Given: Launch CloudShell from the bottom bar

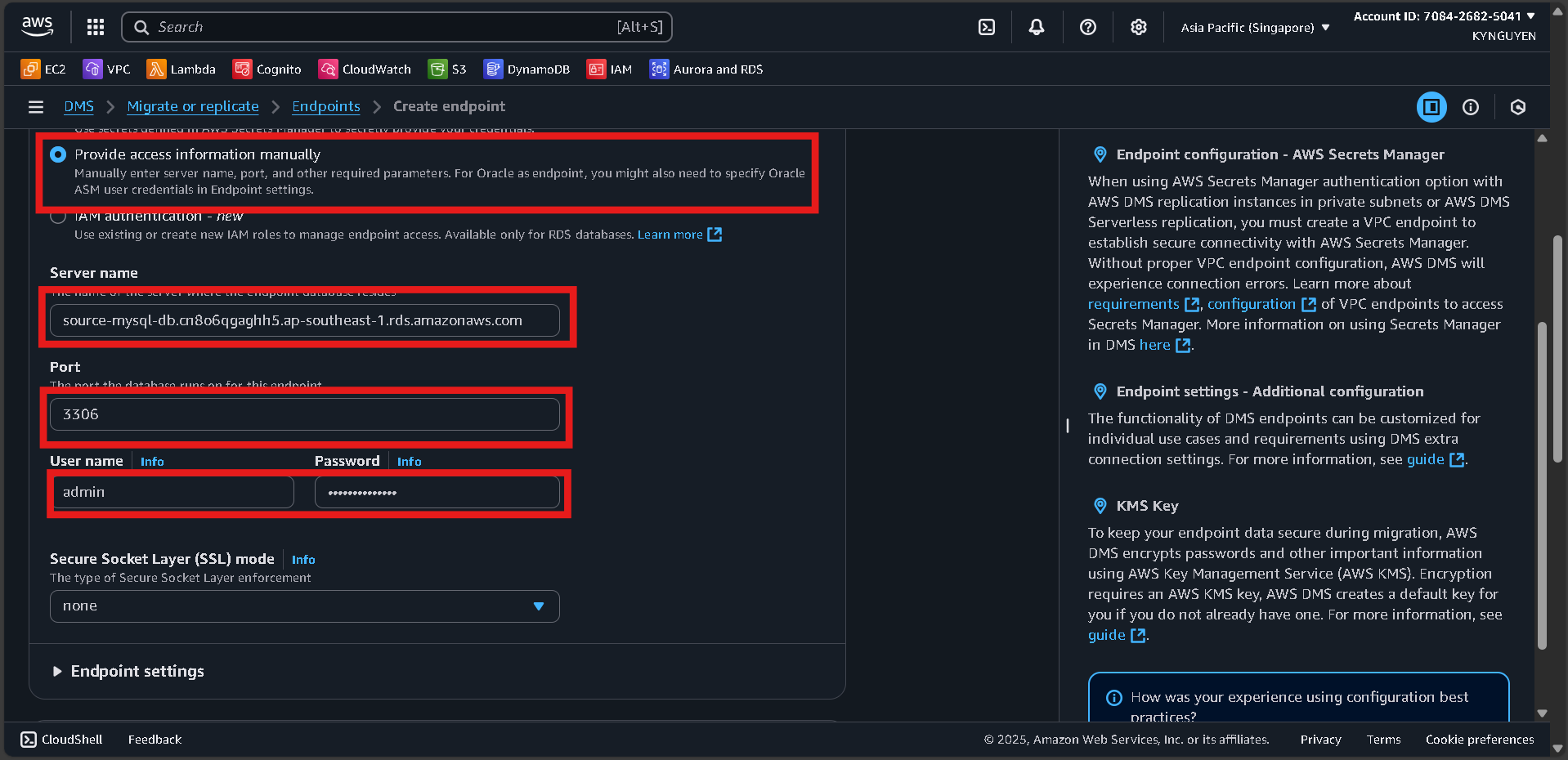Looking at the screenshot, I should tap(60, 739).
